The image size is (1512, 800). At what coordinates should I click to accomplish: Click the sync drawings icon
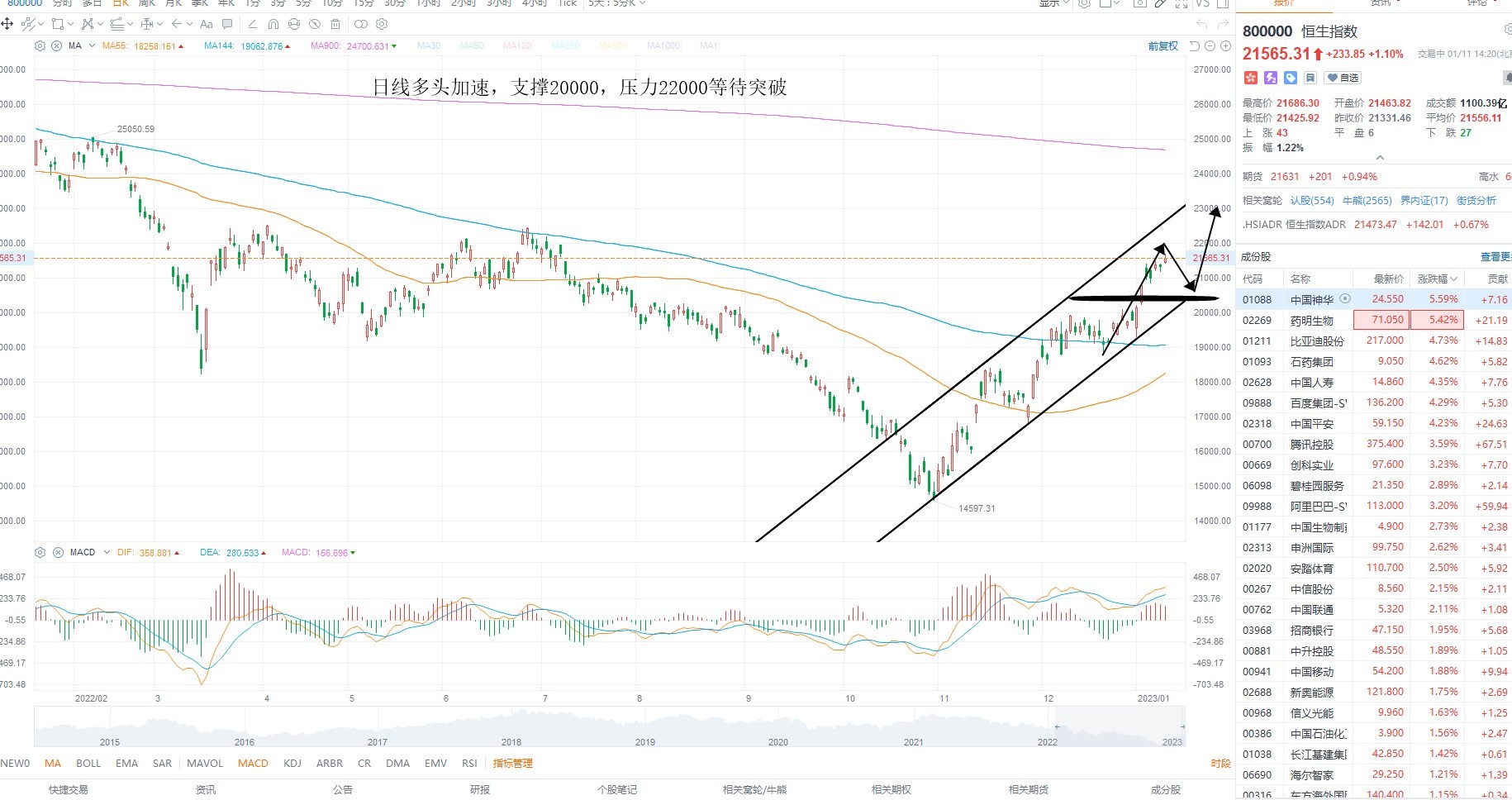pyautogui.click(x=294, y=24)
